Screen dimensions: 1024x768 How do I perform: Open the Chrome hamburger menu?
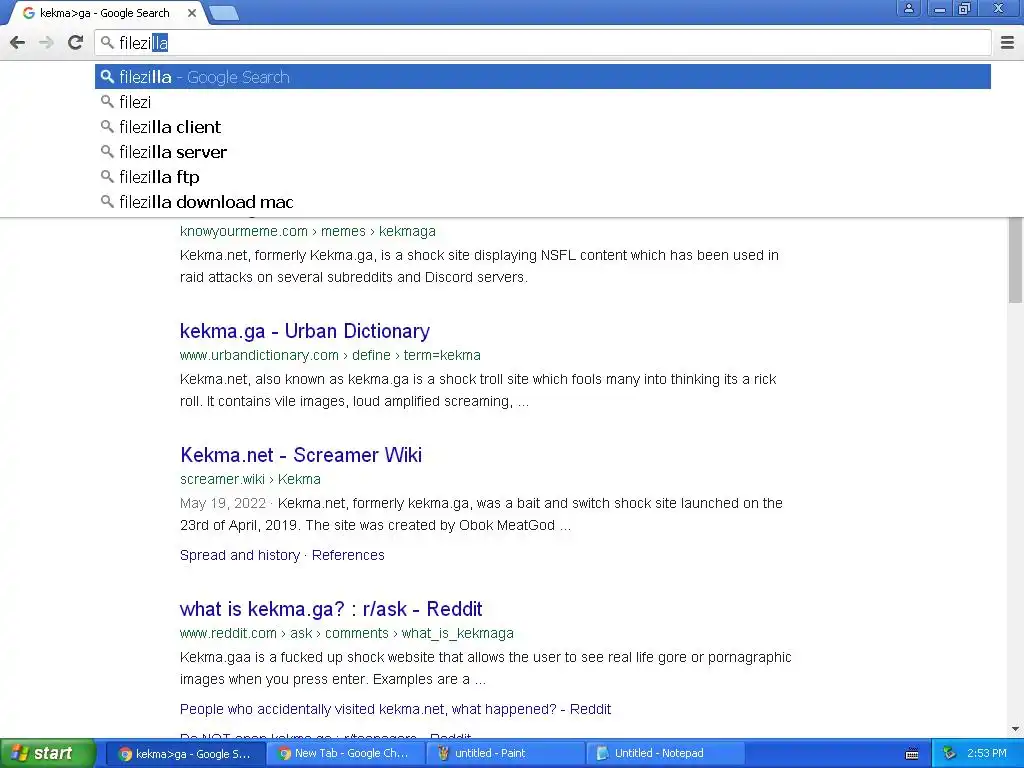pos(1007,43)
